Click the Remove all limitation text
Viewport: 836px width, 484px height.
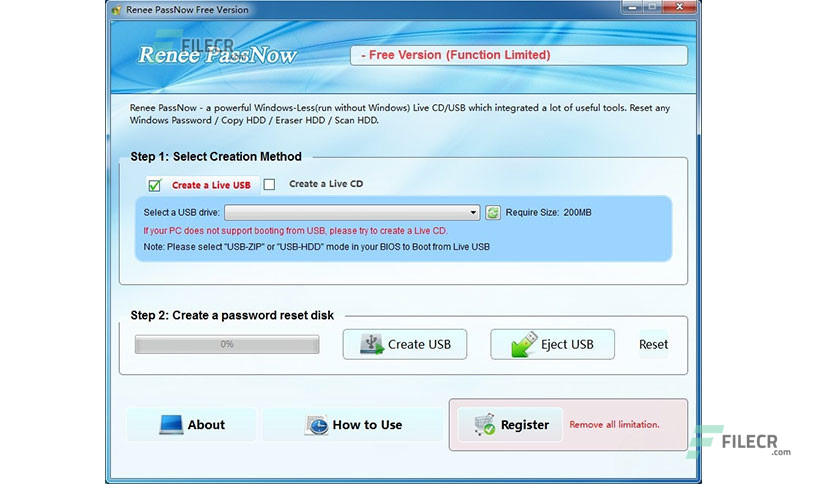pos(614,425)
